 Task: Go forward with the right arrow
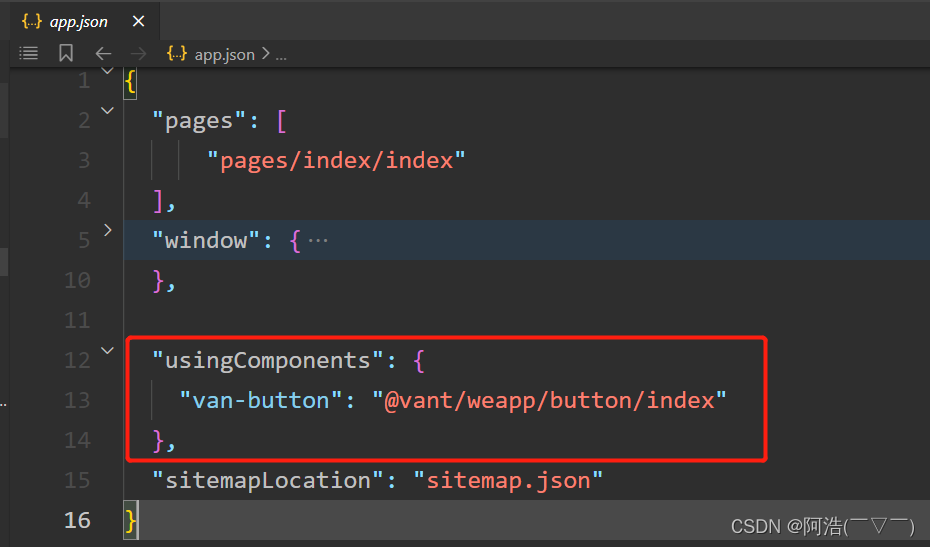point(139,54)
